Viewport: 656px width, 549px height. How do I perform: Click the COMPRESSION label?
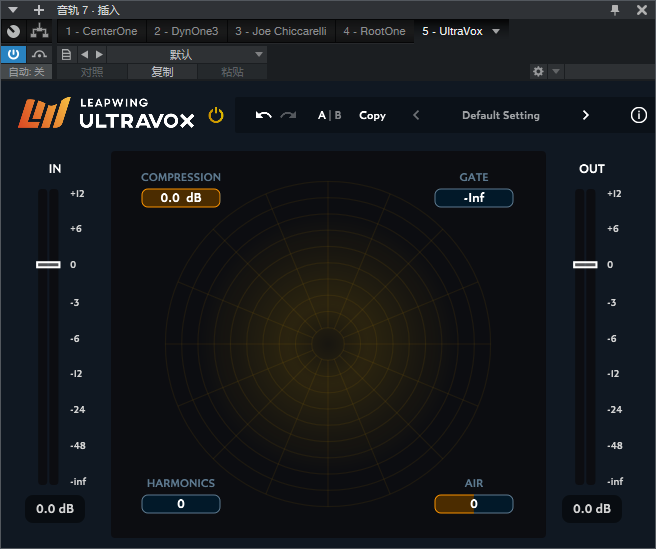pos(181,177)
